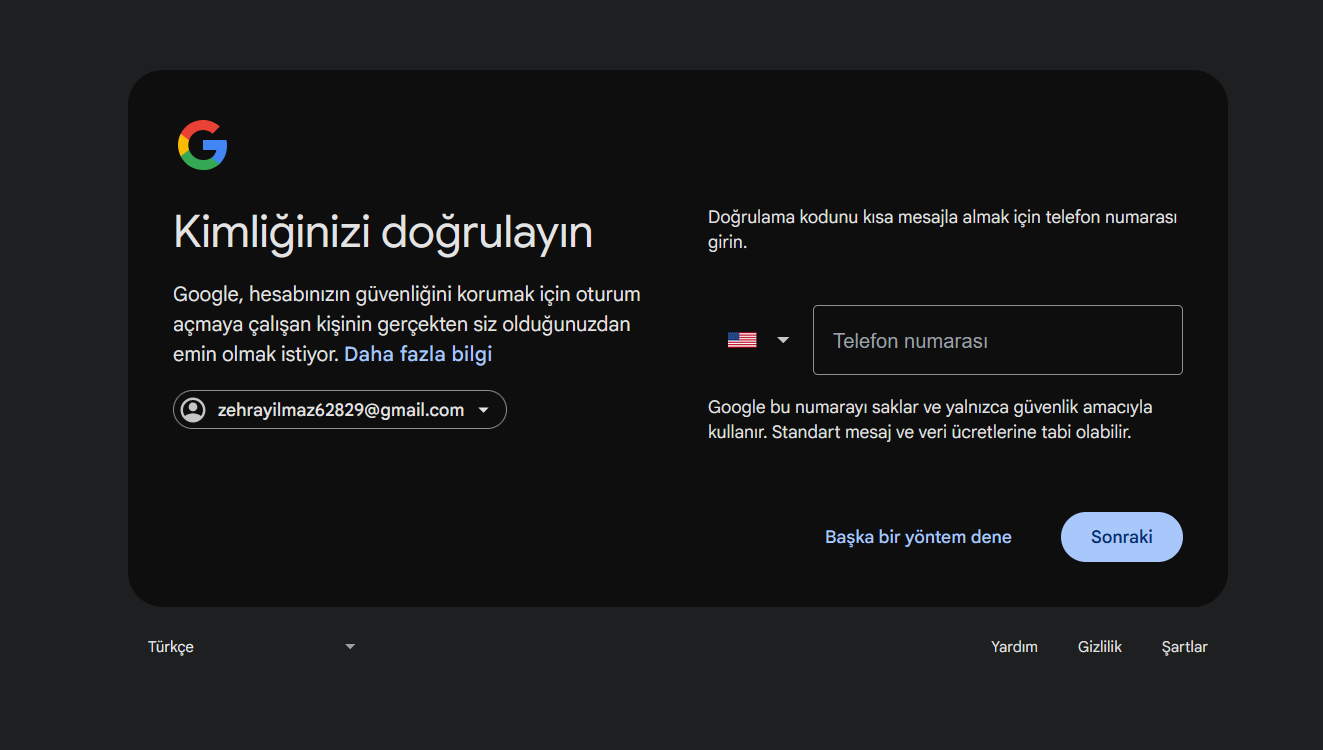Open the zehrayilmaz62829@gmail.com account switcher
Screen dimensions: 1323x750
coord(340,410)
